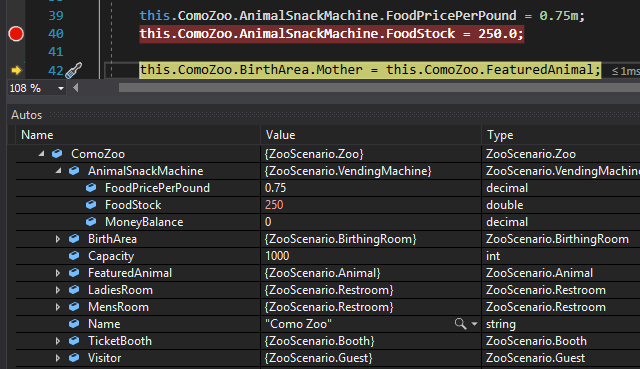Open the text visualizer magnifier for Name
640x369 pixels.
460,324
